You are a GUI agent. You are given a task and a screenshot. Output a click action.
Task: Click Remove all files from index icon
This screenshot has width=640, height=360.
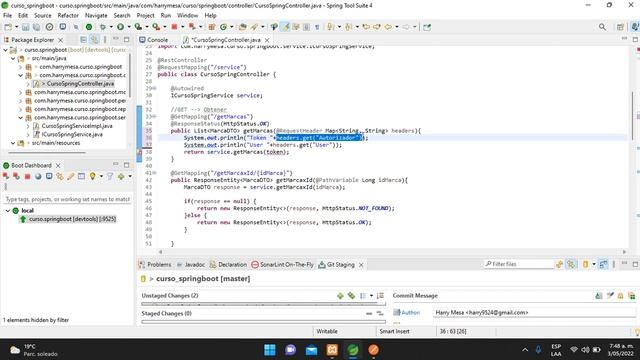(380, 313)
